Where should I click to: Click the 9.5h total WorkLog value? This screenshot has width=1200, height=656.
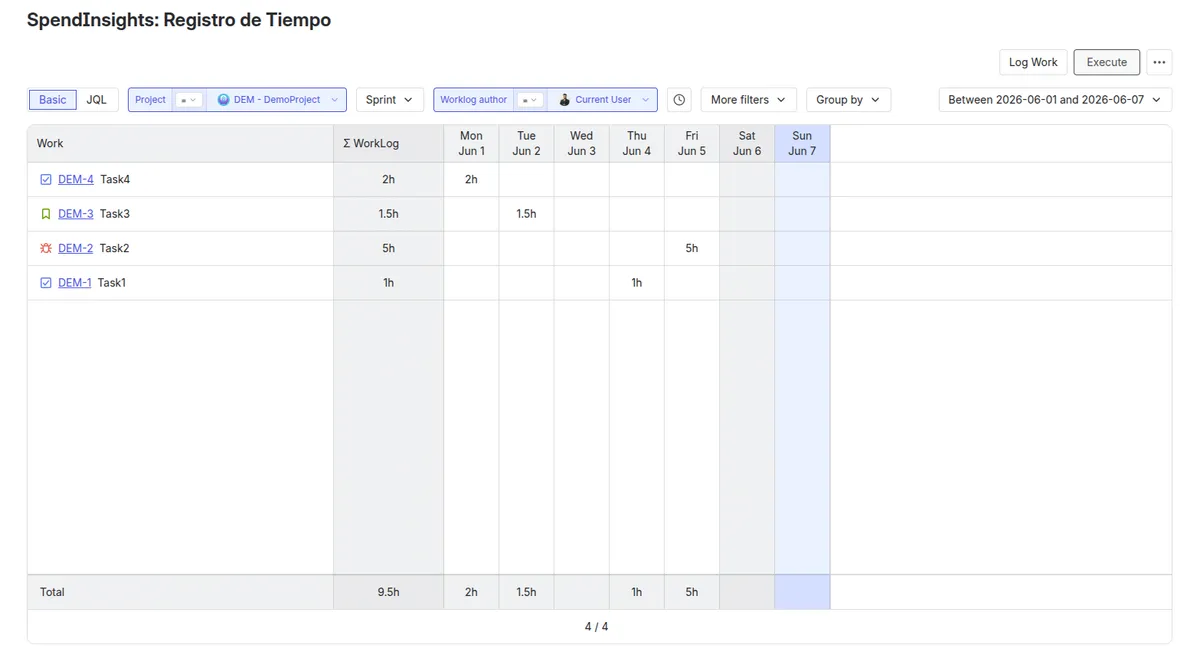[389, 592]
